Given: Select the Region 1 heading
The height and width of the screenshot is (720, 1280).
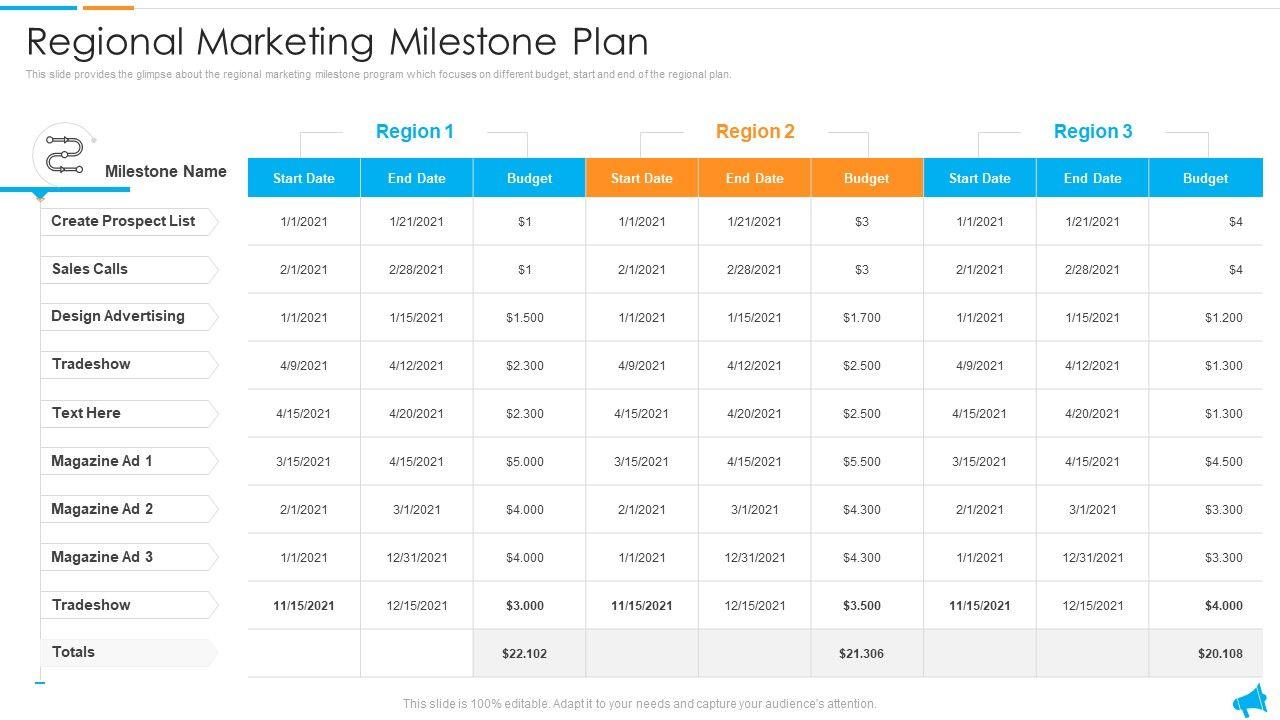Looking at the screenshot, I should tap(415, 131).
